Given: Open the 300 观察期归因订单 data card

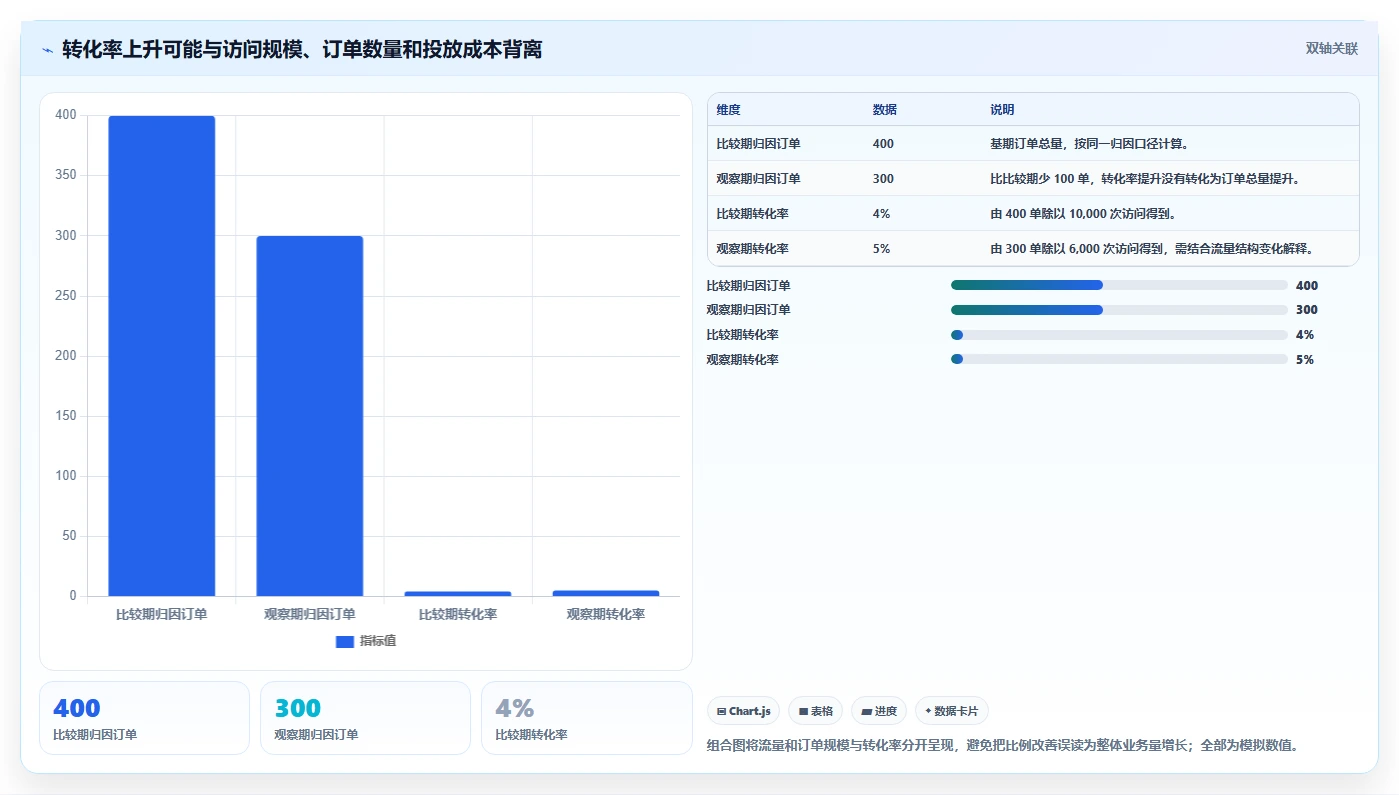Looking at the screenshot, I should (x=365, y=718).
